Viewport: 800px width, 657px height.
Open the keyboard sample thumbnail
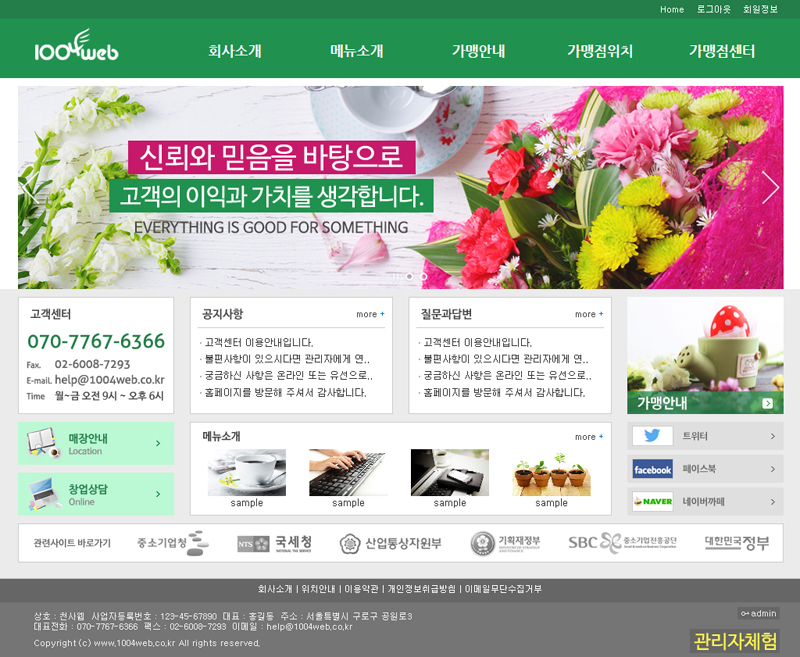coord(348,472)
